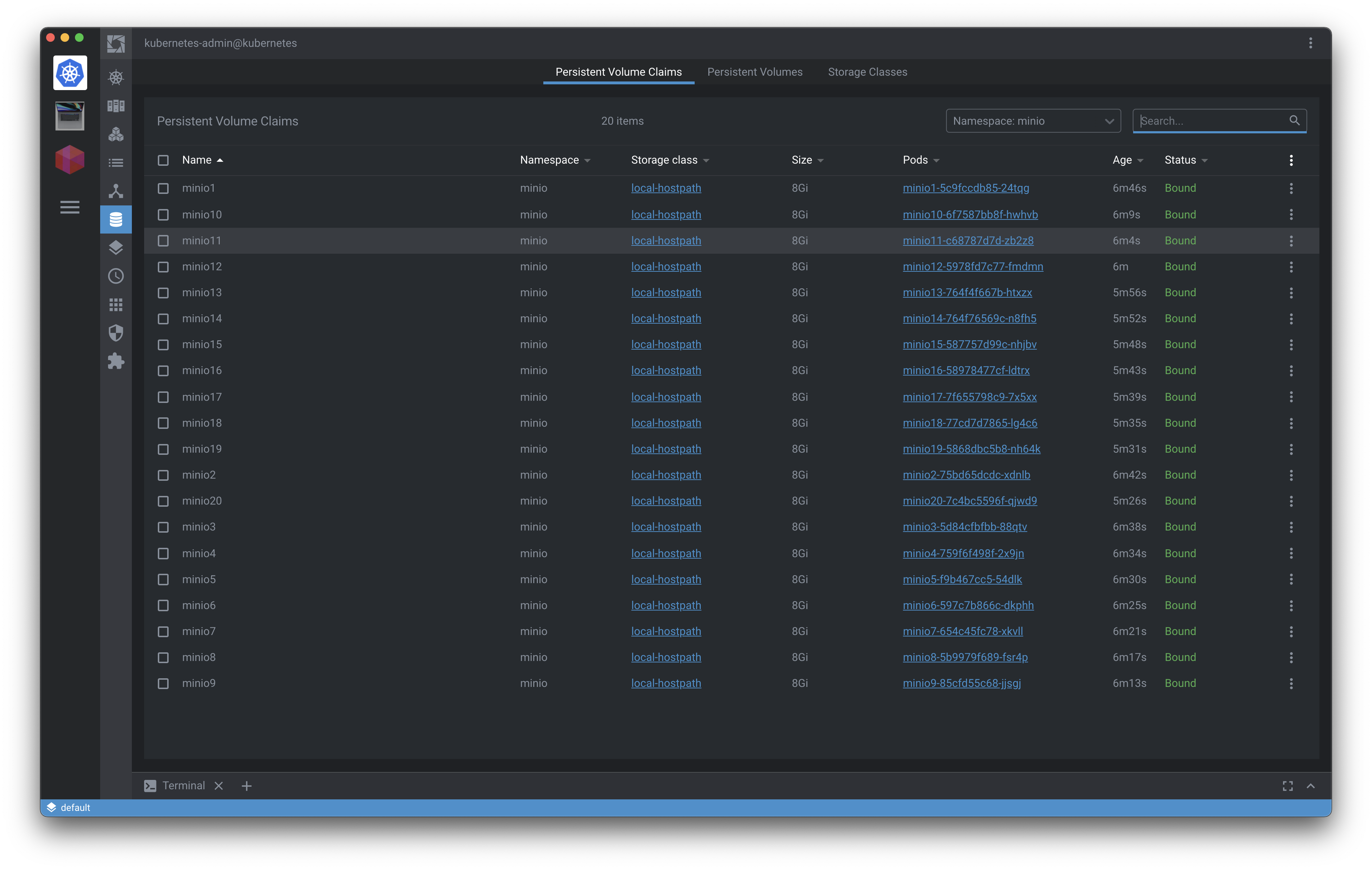Maximize the terminal dock panel
The height and width of the screenshot is (870, 1372).
(x=1288, y=786)
